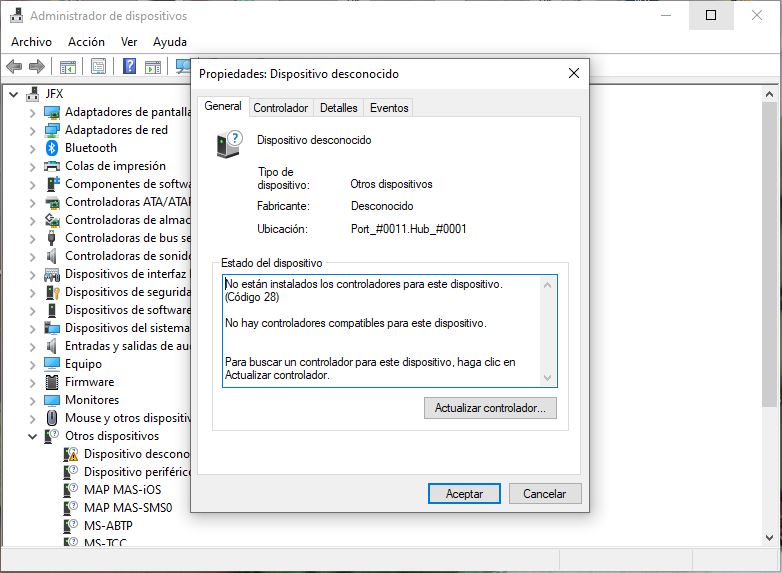Click the show/hide console tree toolbar icon
This screenshot has height=573, width=782.
68,66
